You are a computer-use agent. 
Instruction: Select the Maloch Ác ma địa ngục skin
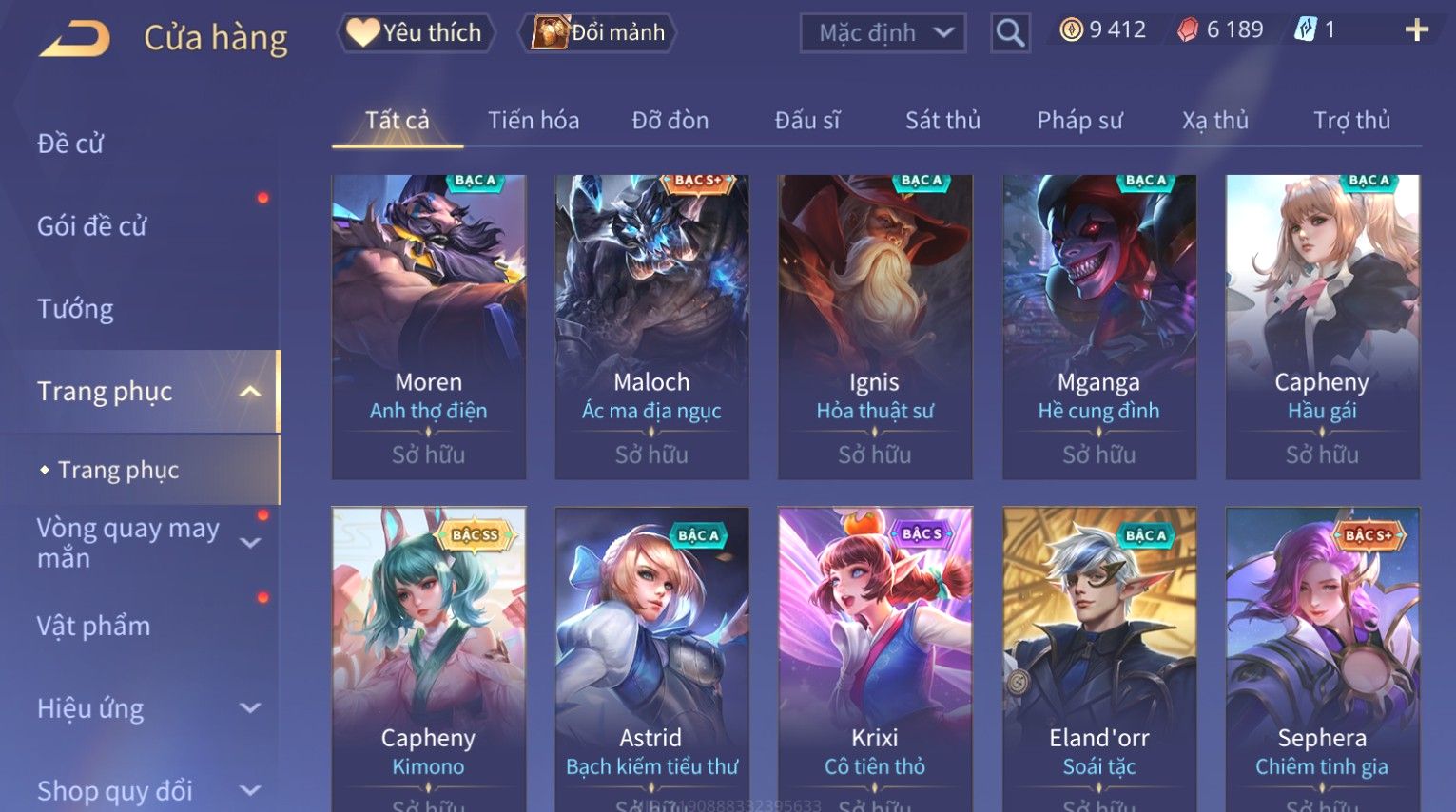click(651, 326)
